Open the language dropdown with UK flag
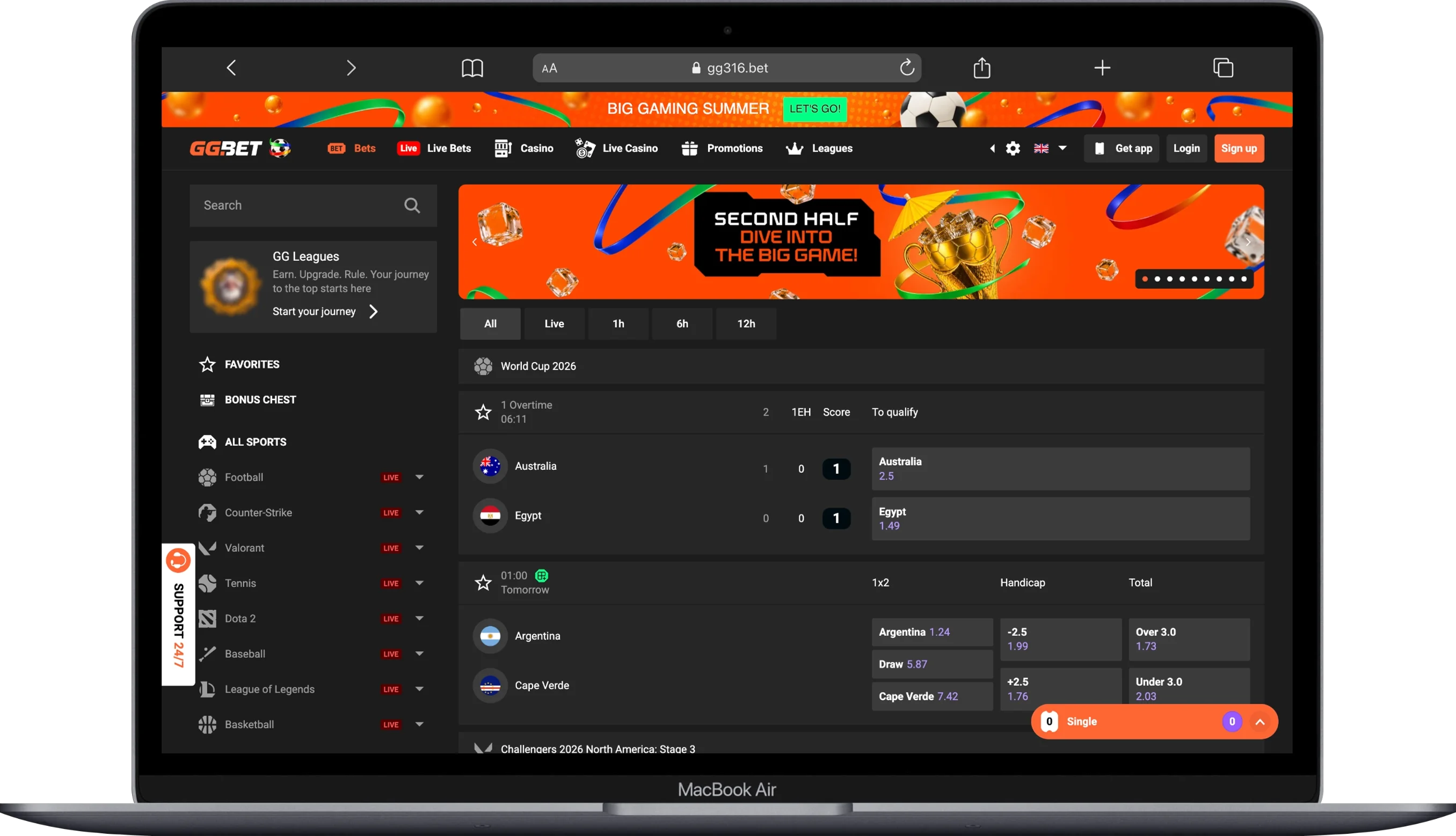 pyautogui.click(x=1050, y=148)
